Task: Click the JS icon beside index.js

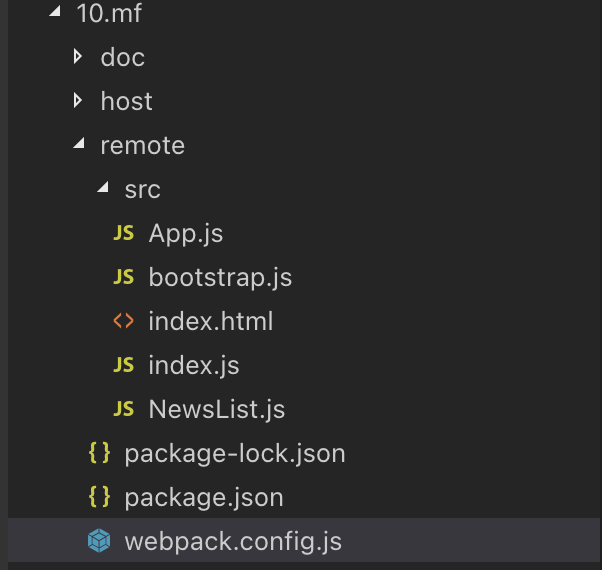Action: pyautogui.click(x=124, y=365)
